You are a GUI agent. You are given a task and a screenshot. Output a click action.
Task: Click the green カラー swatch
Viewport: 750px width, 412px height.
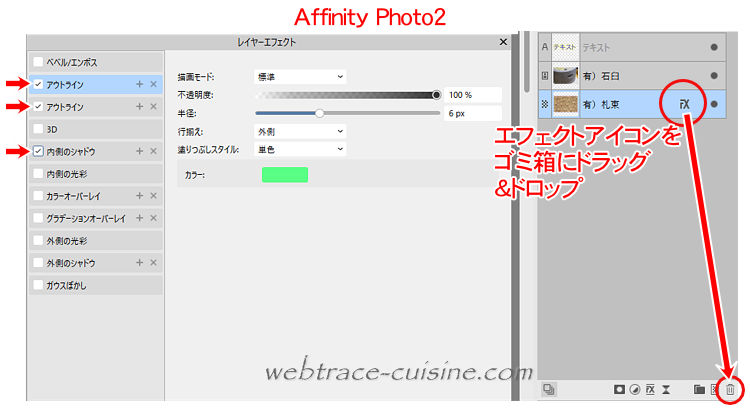284,175
